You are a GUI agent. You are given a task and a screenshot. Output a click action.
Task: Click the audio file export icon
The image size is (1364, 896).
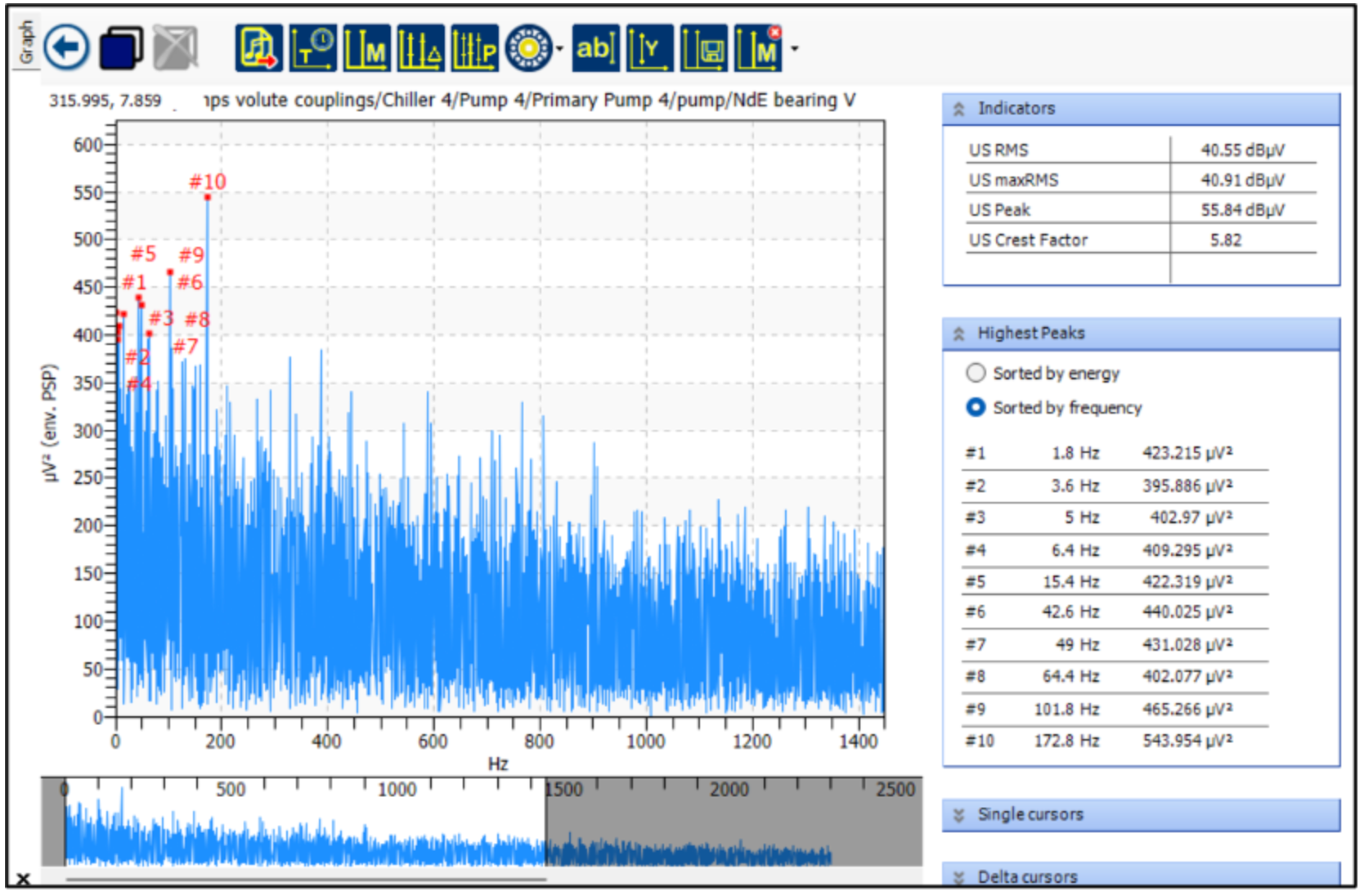click(258, 48)
